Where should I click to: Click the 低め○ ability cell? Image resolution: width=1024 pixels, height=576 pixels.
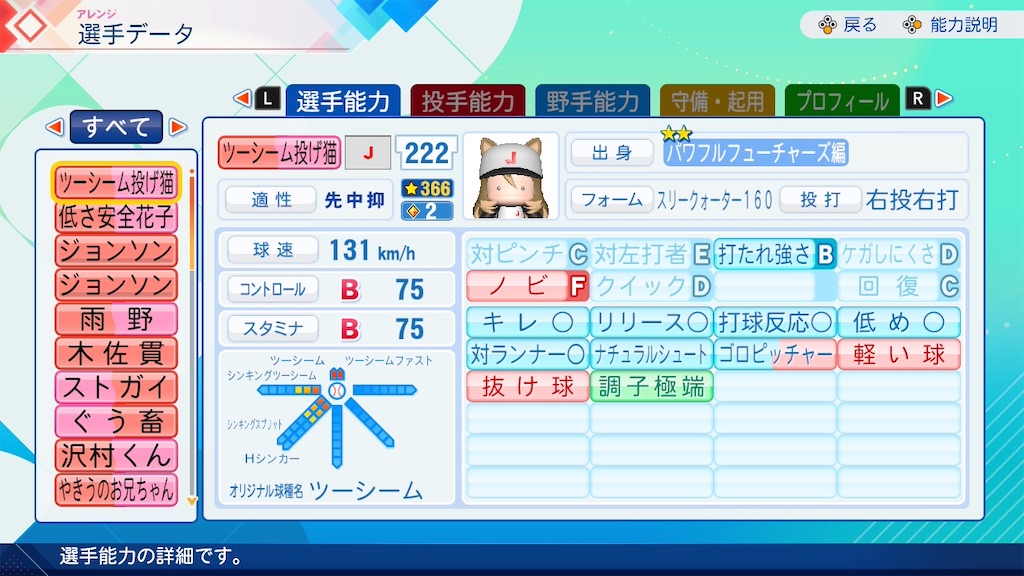[899, 321]
